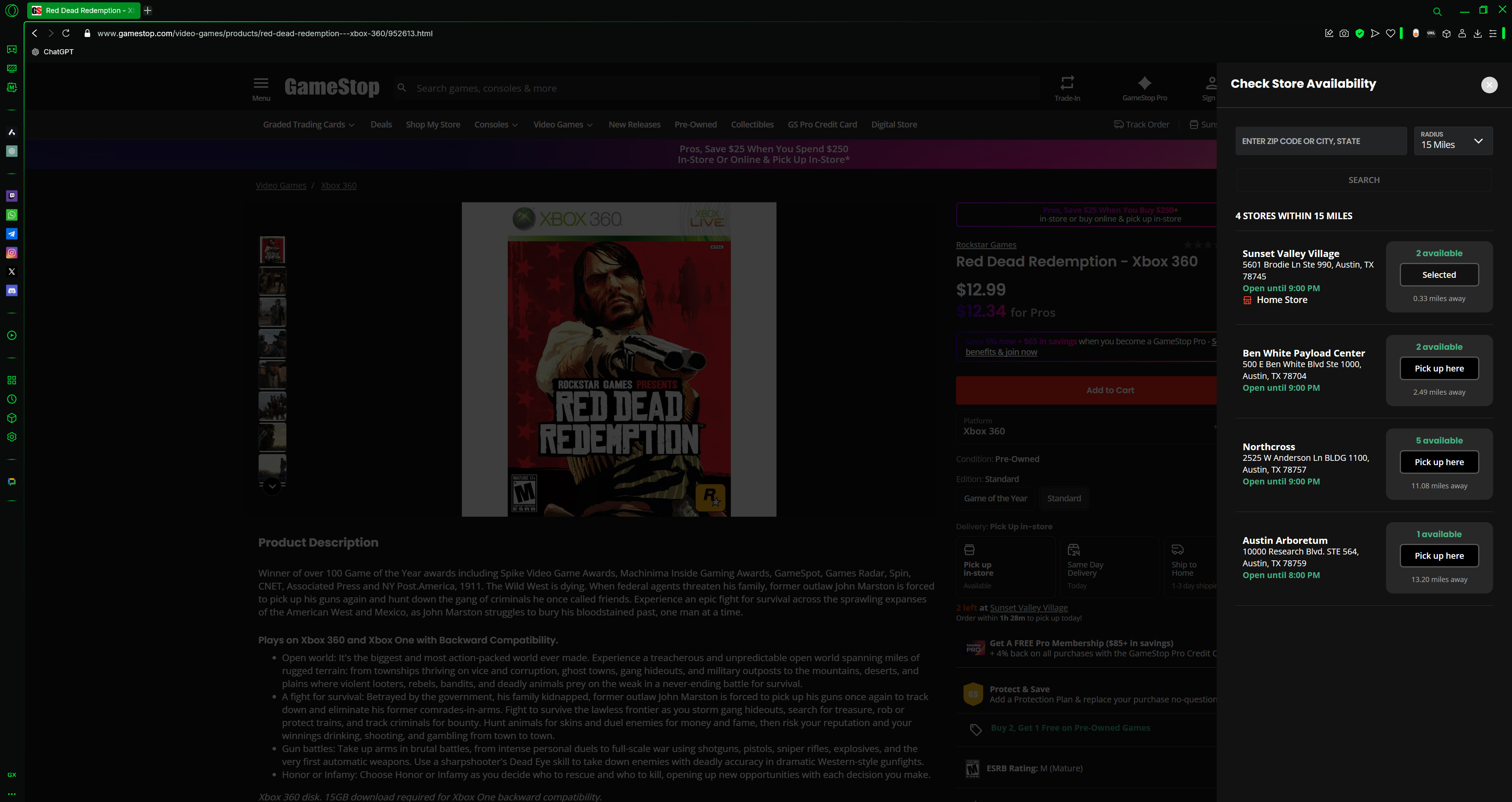1512x802 pixels.
Task: Open Discord panel in sidebar
Action: point(12,290)
